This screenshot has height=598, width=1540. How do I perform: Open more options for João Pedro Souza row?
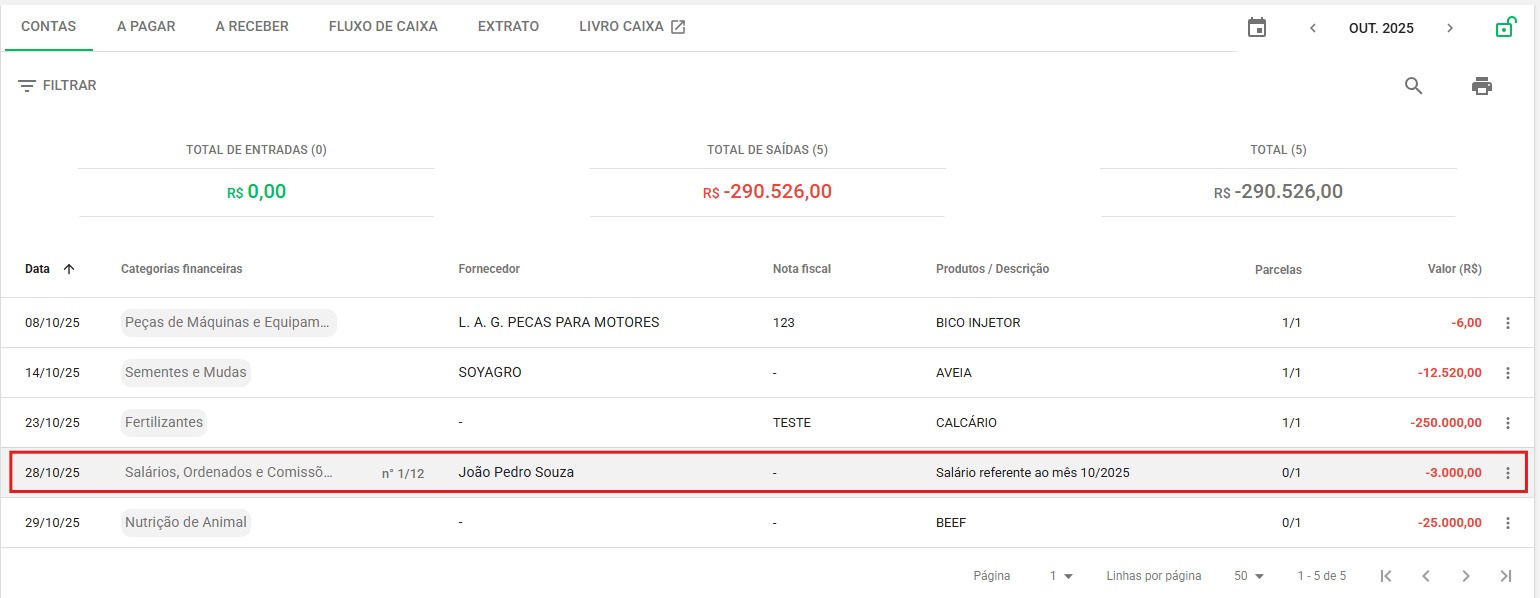[x=1508, y=473]
